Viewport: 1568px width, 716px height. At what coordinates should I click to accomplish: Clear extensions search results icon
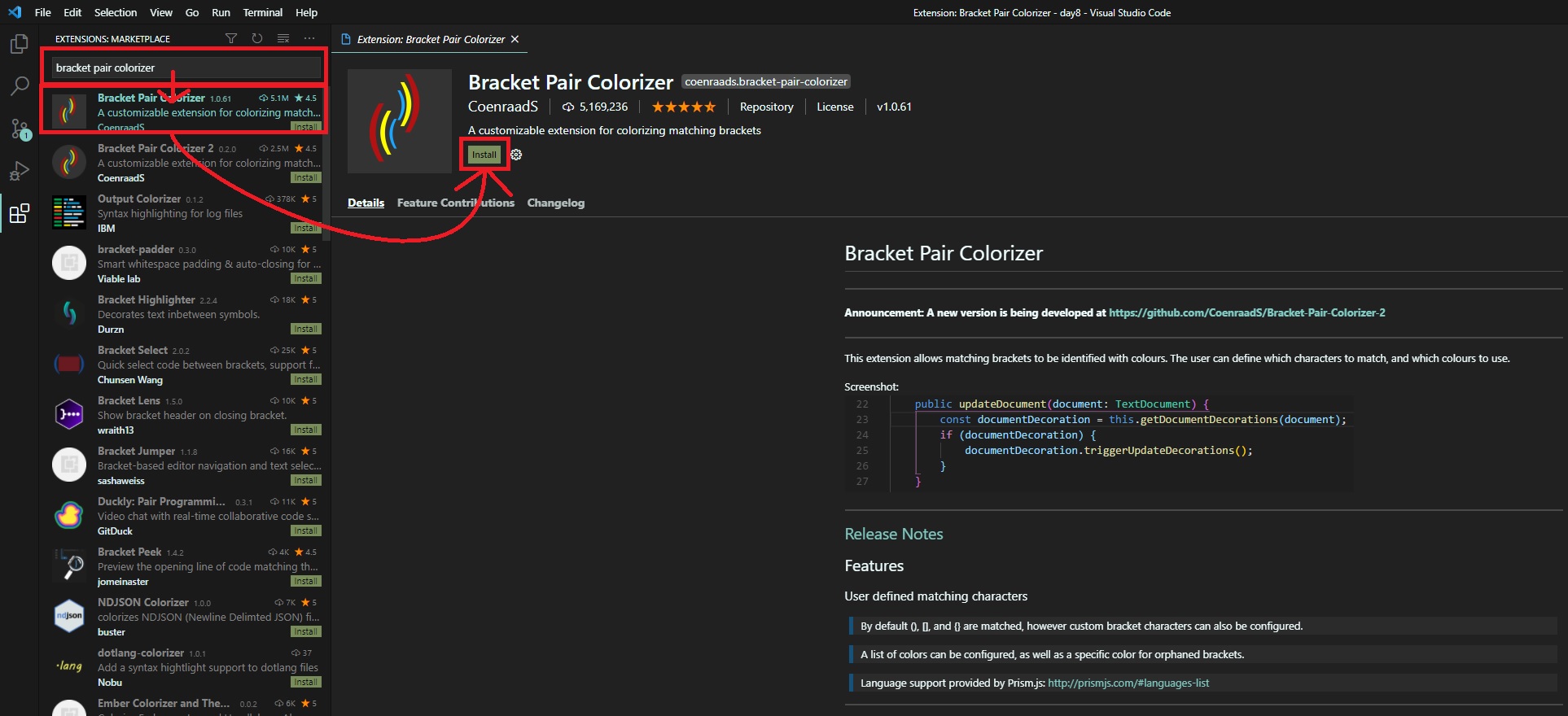pos(283,38)
